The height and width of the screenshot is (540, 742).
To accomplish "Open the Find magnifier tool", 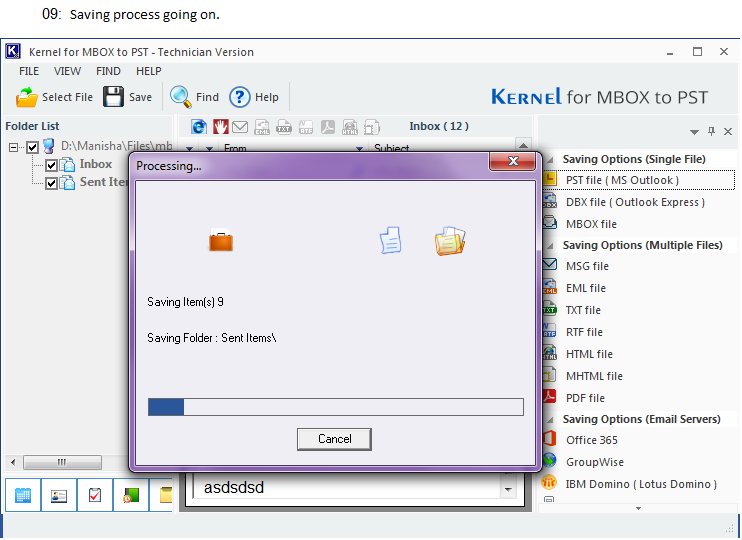I will pos(194,97).
